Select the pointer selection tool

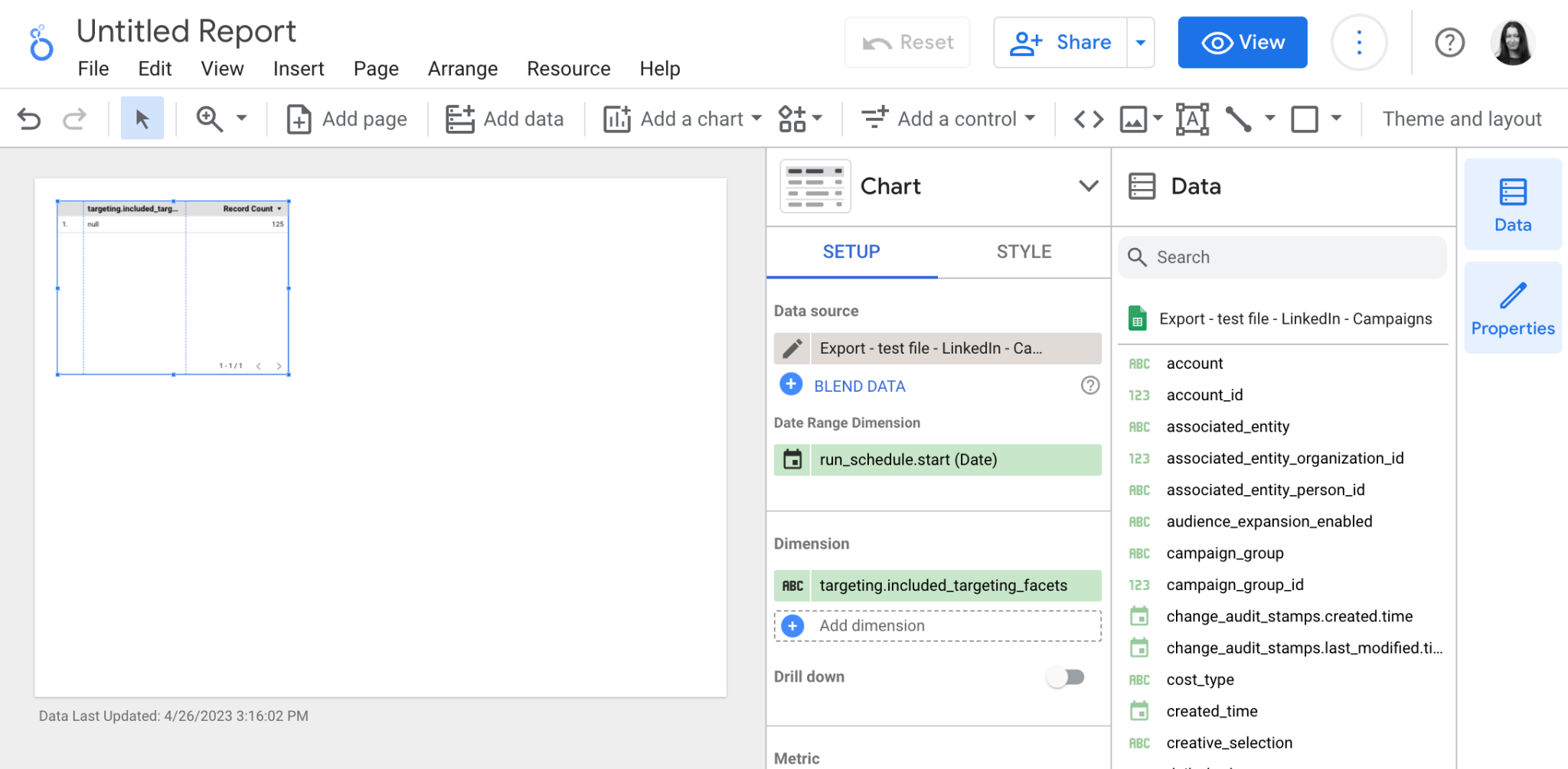(x=142, y=119)
